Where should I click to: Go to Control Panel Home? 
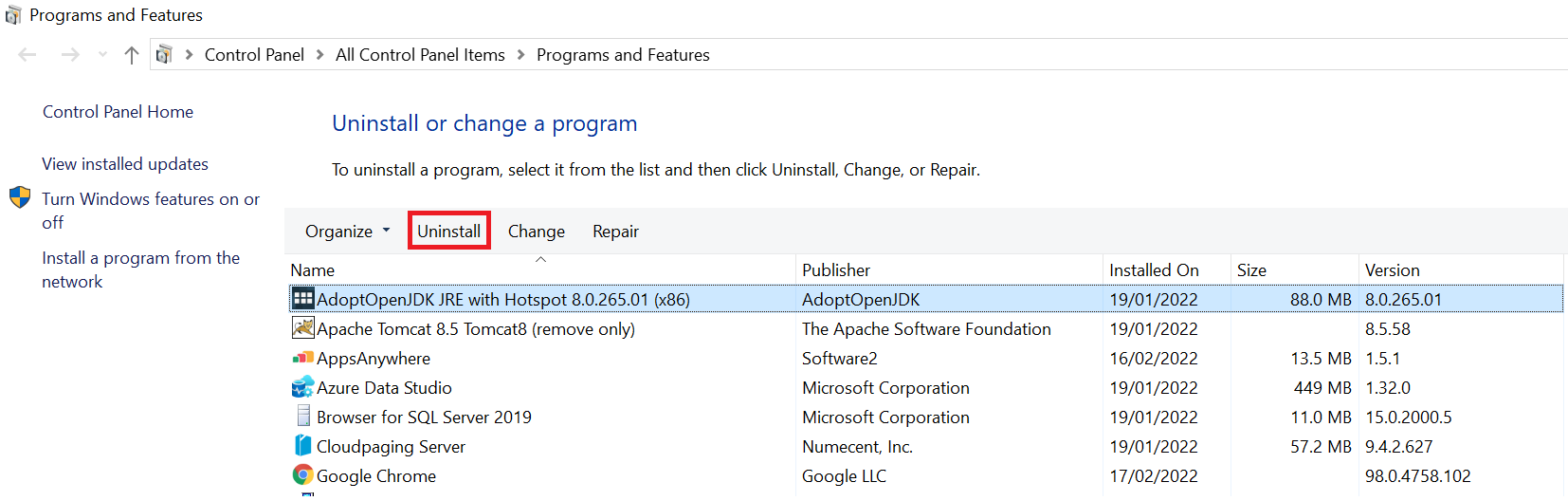coord(118,112)
